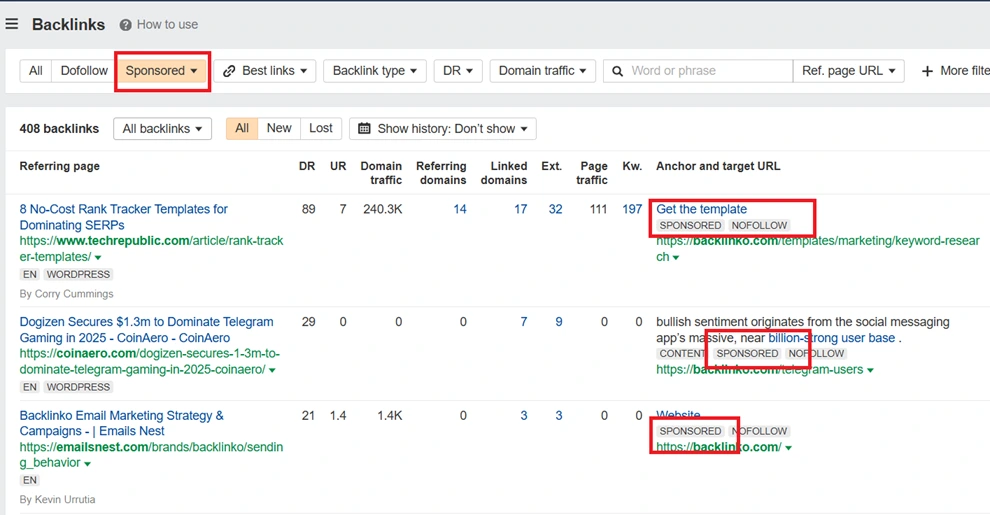Open the All backlinks dropdown
The height and width of the screenshot is (515, 990).
coord(162,129)
